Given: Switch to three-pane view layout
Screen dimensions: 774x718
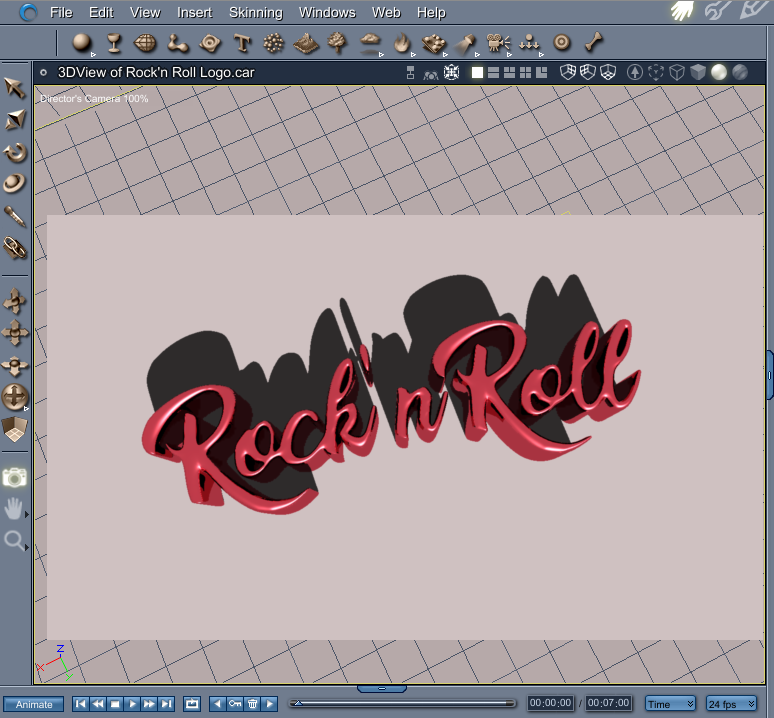Looking at the screenshot, I should 509,73.
